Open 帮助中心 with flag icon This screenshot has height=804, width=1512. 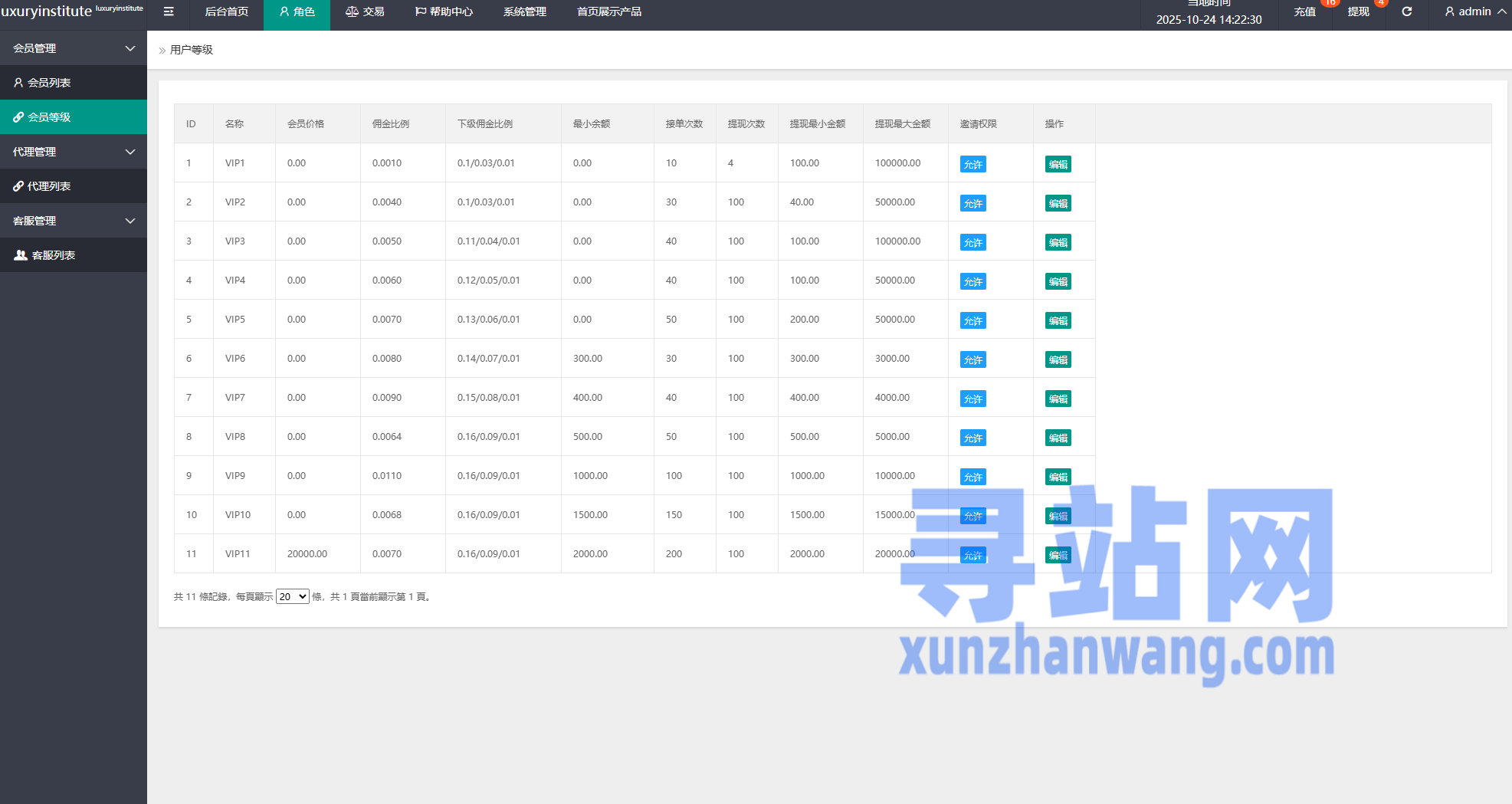point(444,11)
